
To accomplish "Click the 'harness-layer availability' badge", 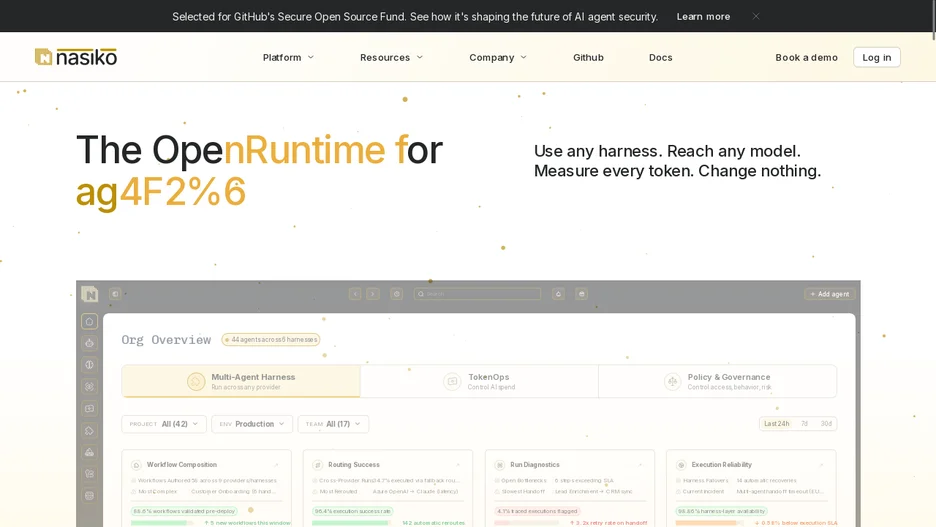I will (x=721, y=511).
